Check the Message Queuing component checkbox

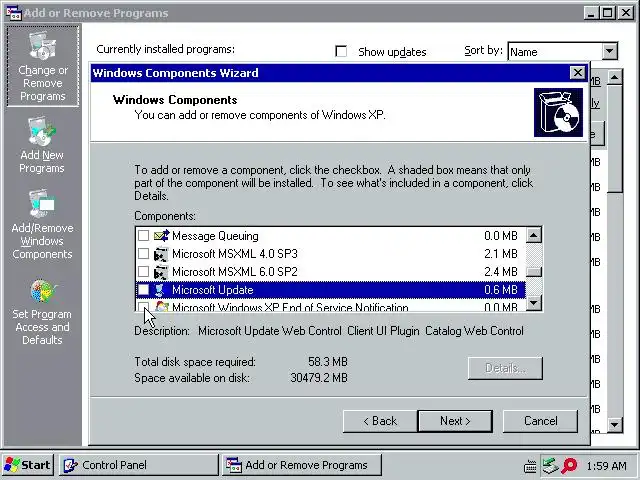click(143, 236)
